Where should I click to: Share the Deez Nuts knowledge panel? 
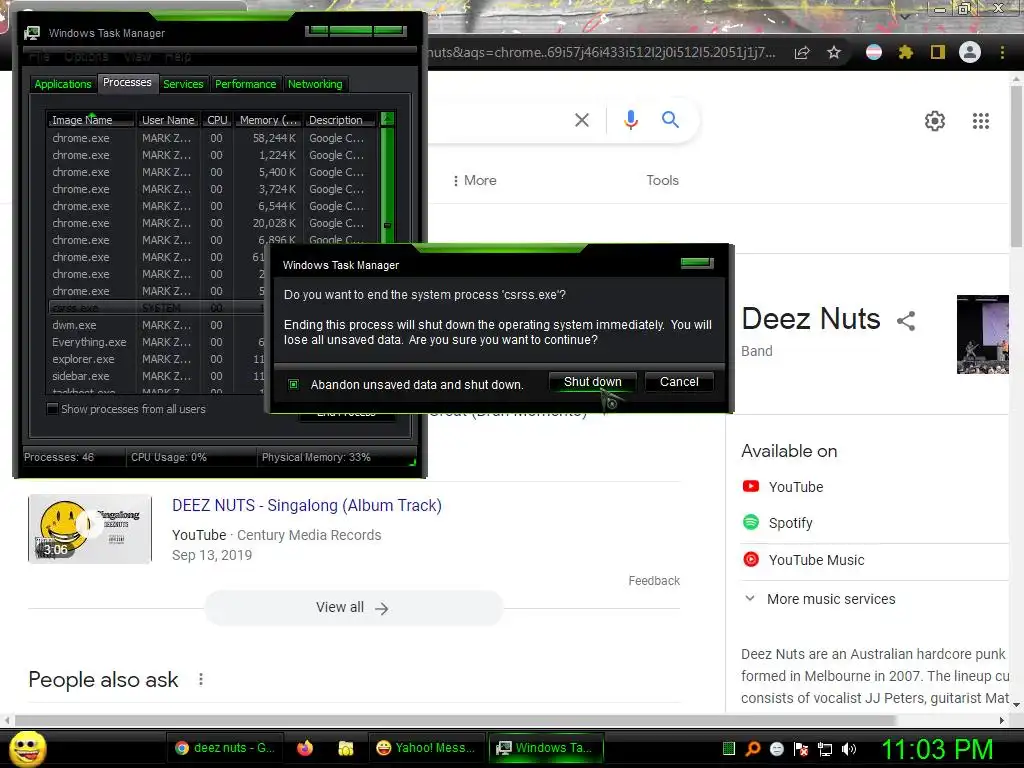click(x=906, y=321)
